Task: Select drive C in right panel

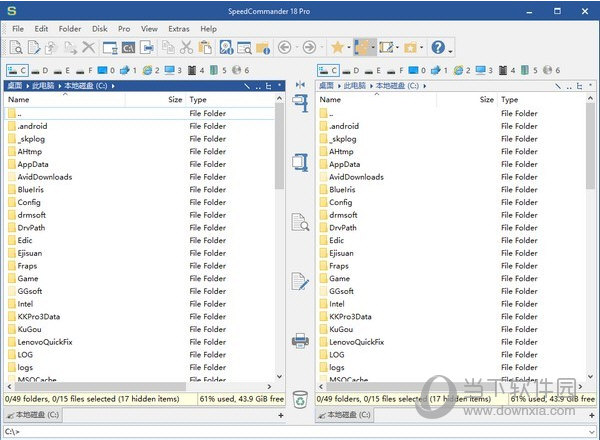Action: pyautogui.click(x=328, y=70)
